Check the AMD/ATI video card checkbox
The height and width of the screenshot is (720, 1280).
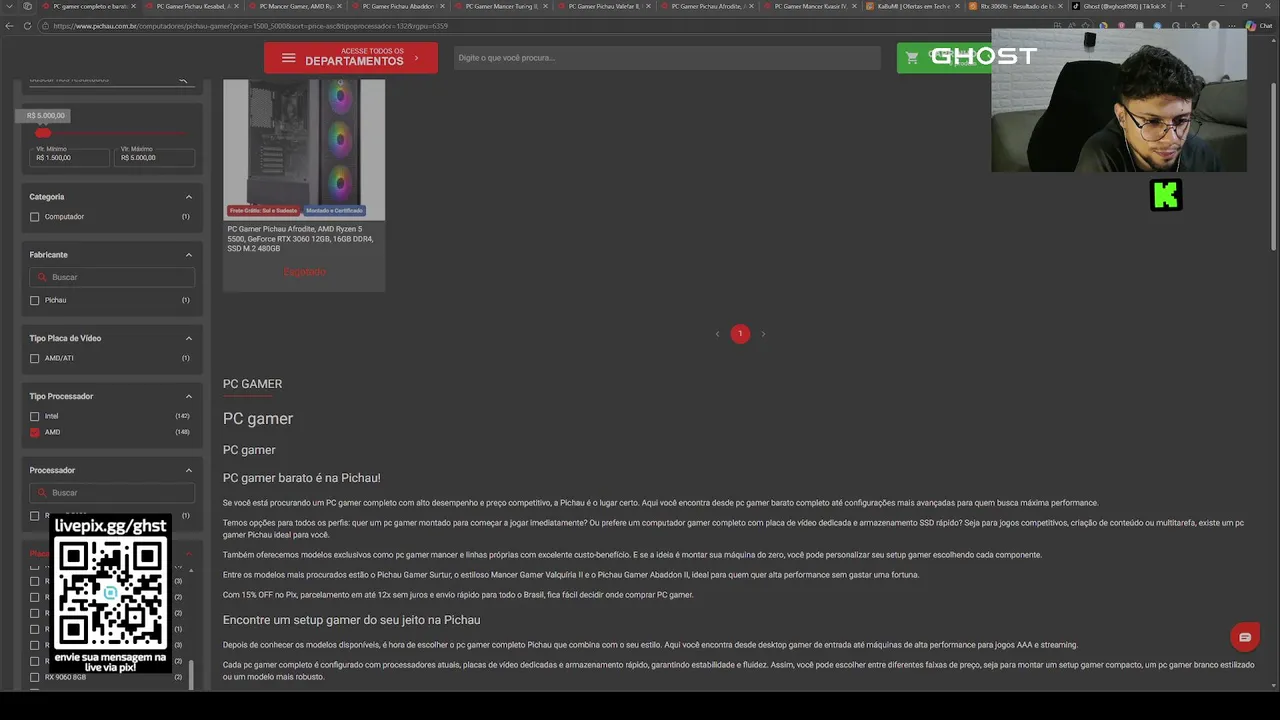point(35,358)
